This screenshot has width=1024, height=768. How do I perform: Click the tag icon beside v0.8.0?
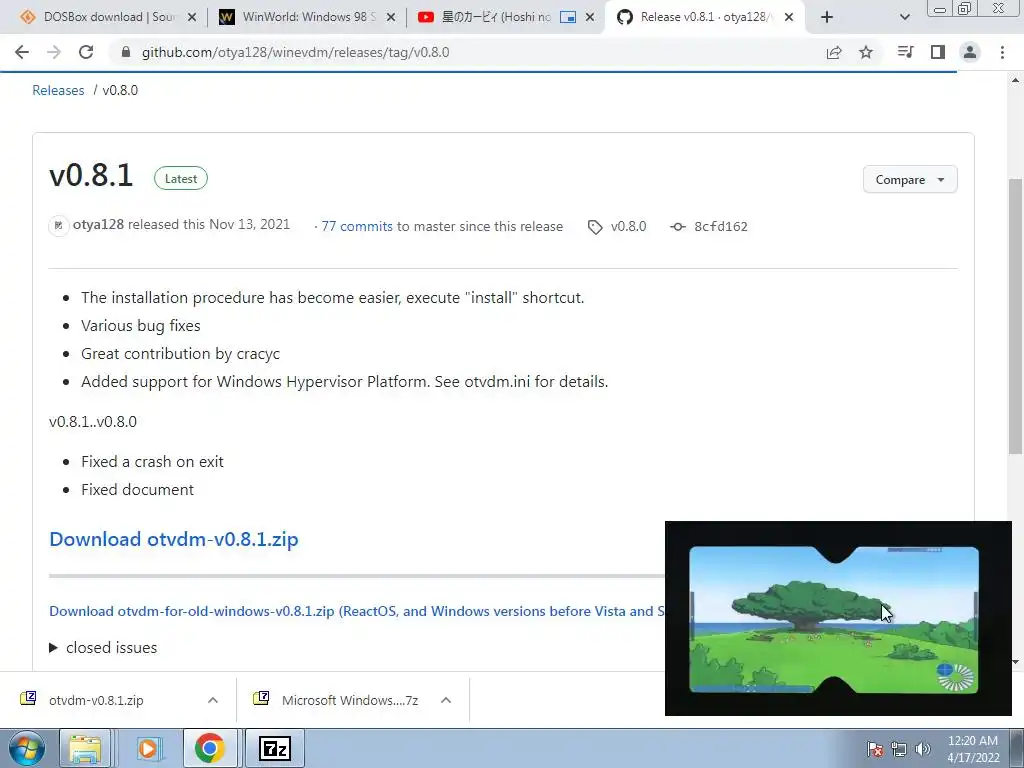pyautogui.click(x=594, y=227)
